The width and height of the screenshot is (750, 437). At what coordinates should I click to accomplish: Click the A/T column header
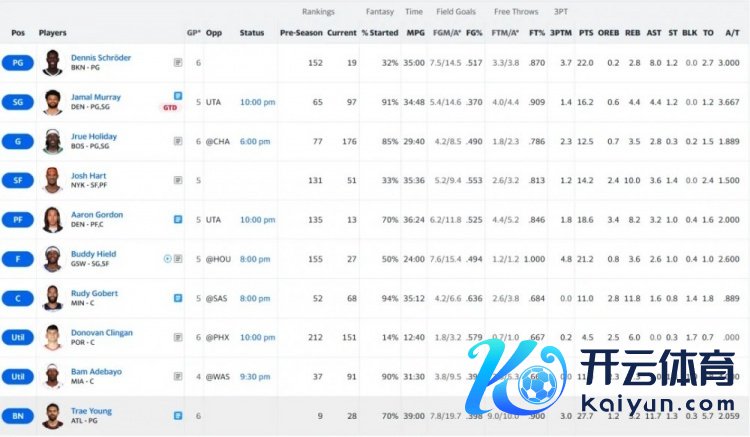(x=732, y=33)
